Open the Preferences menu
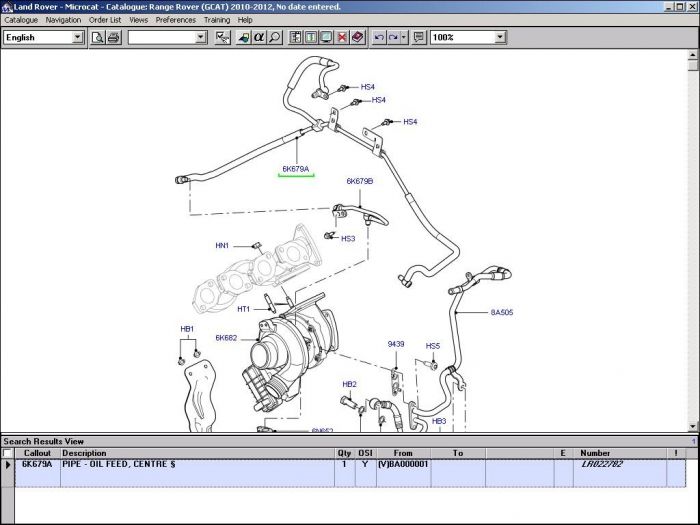The height and width of the screenshot is (525, 700). 175,20
